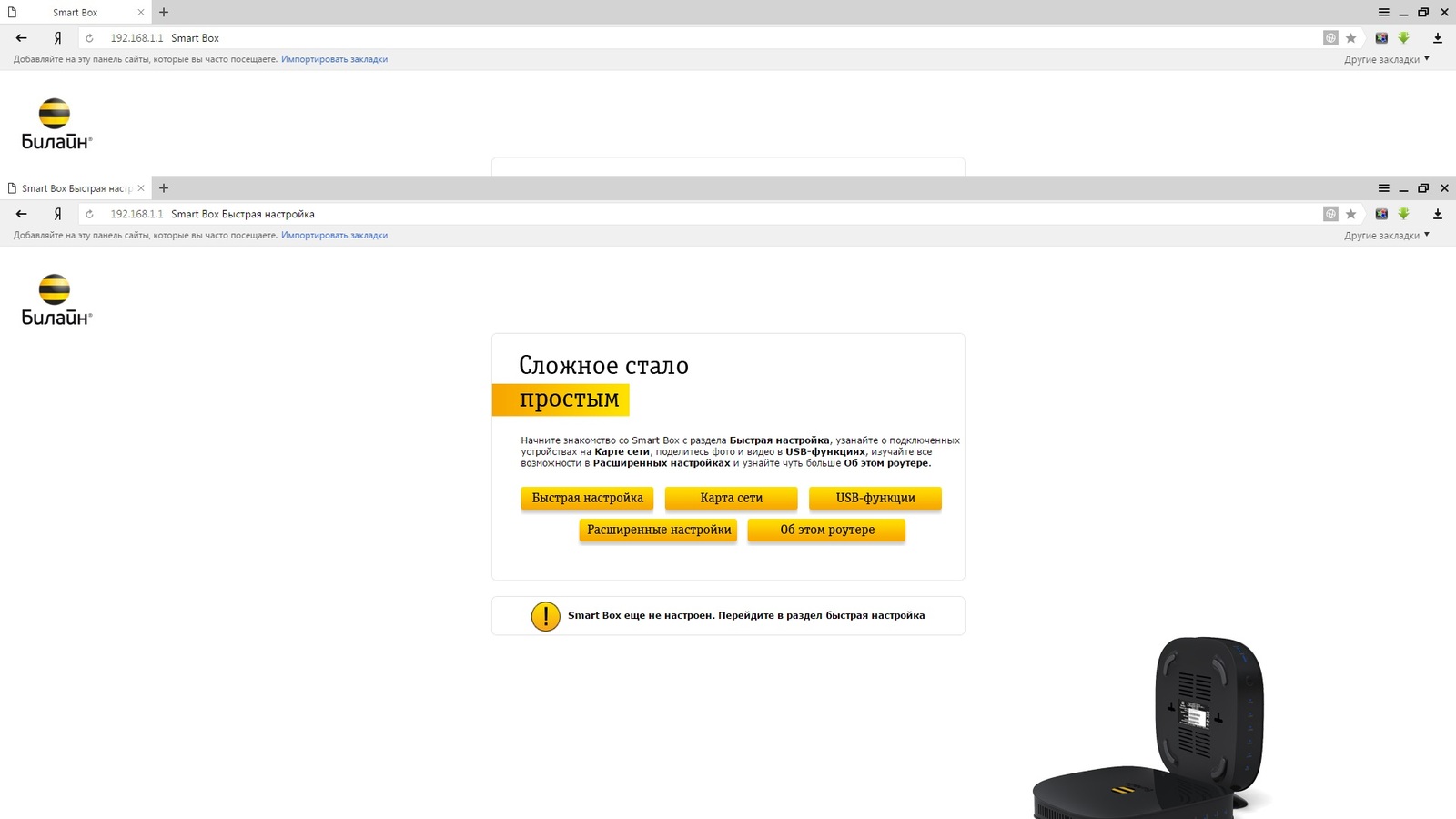
Task: Close the 'Smart Box Быстрая настр' tab
Action: [141, 188]
